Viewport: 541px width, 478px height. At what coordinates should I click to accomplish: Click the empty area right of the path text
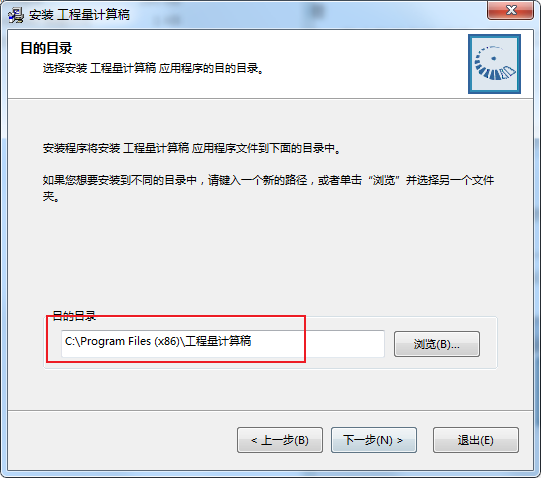click(x=317, y=344)
